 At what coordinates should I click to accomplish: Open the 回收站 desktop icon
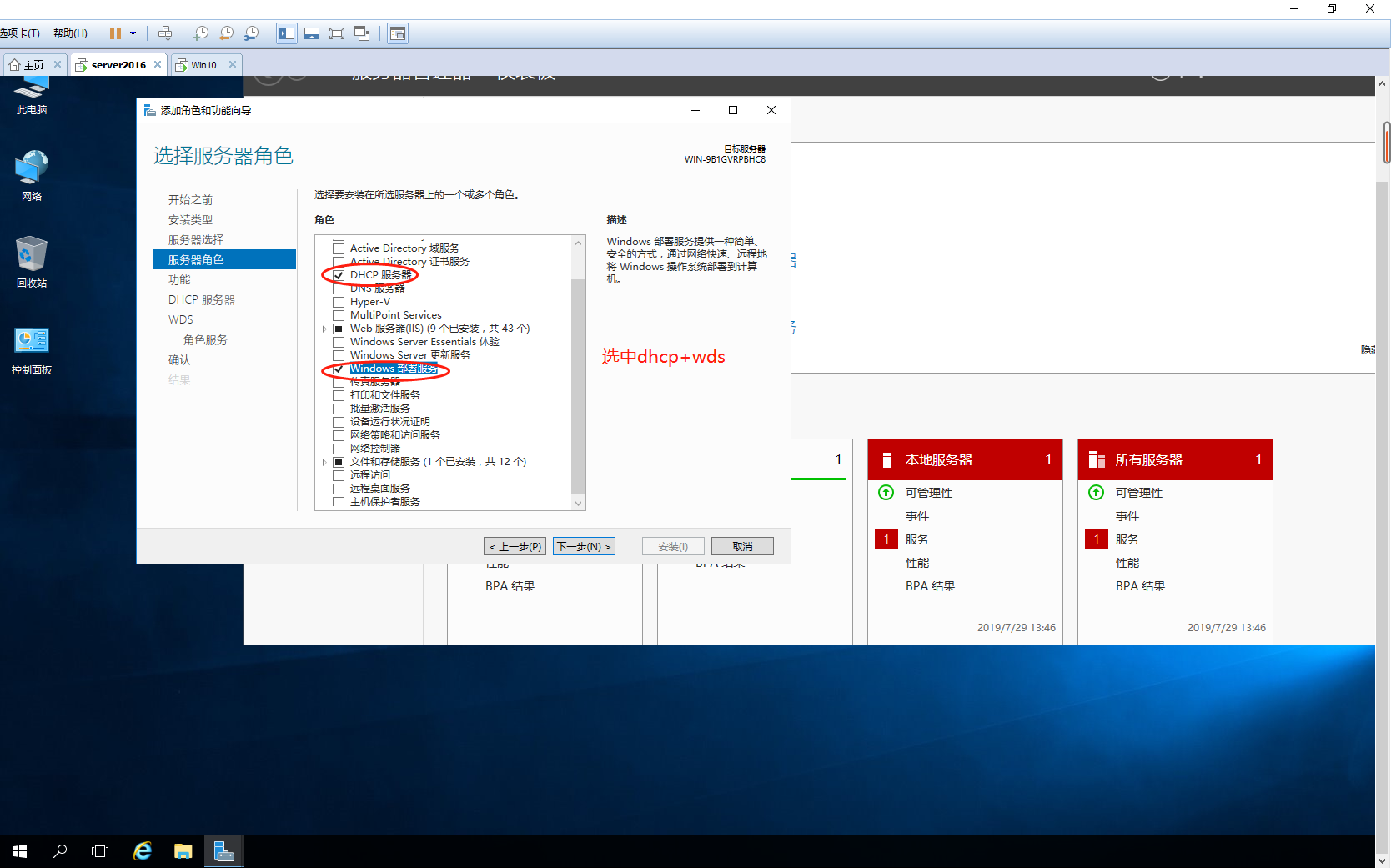click(x=32, y=263)
